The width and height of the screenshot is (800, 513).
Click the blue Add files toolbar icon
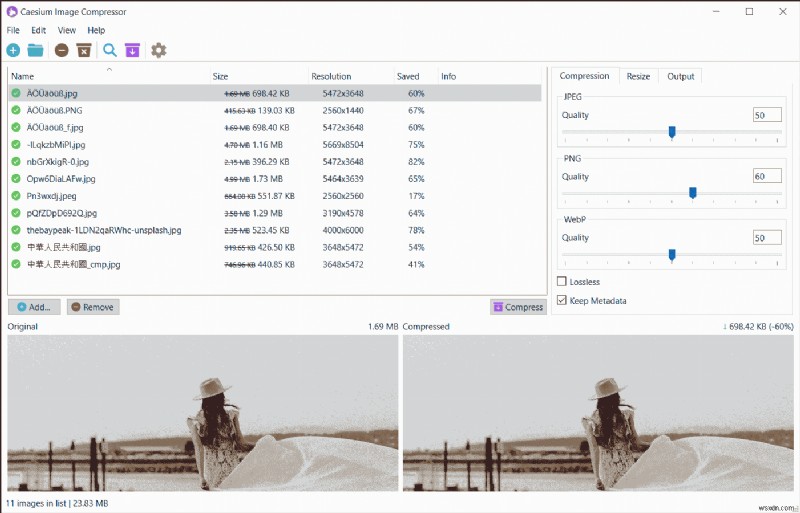point(13,50)
